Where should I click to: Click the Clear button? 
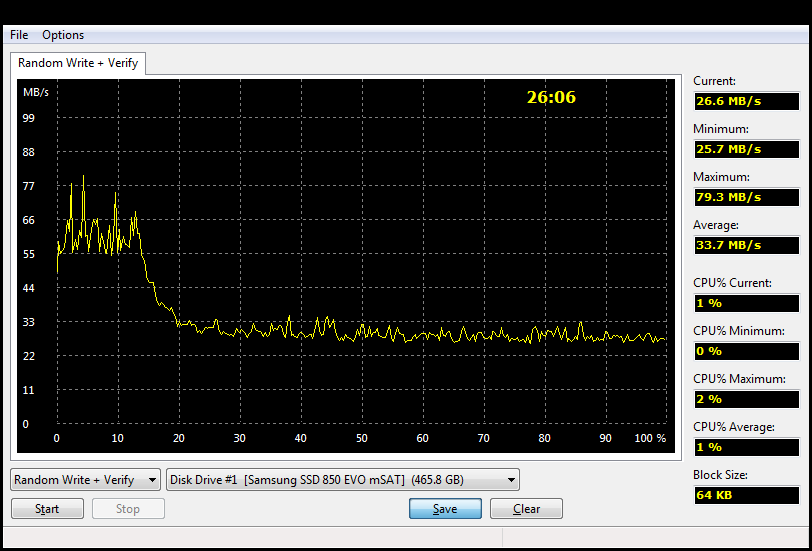pos(526,509)
